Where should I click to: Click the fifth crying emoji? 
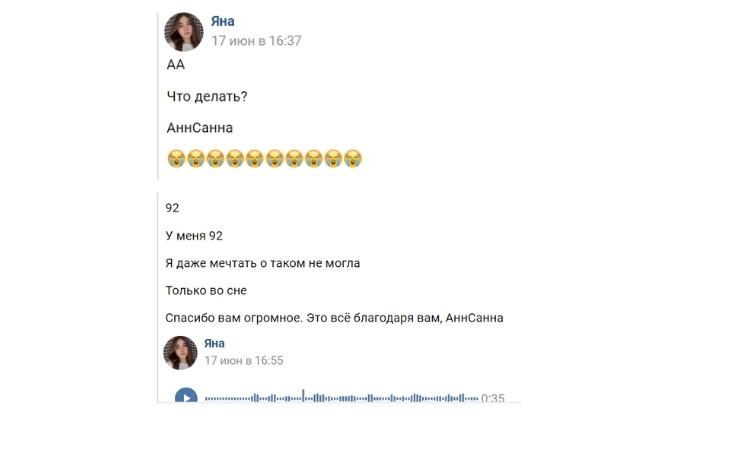click(255, 159)
